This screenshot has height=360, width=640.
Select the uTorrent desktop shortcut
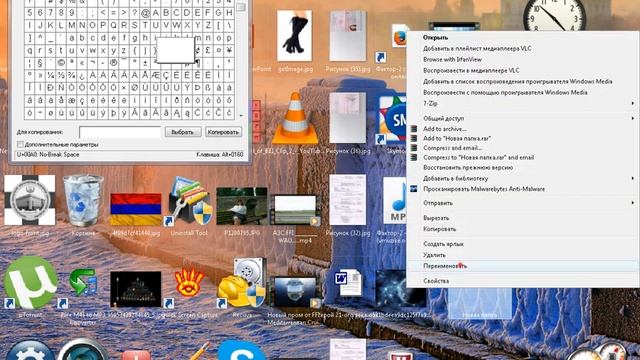click(x=31, y=282)
